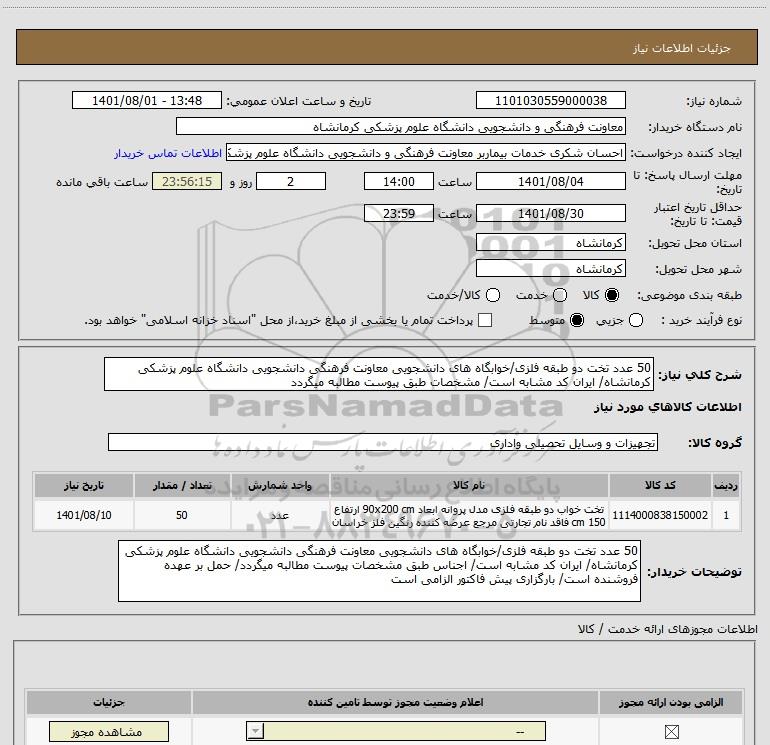
Task: Click the شهر محل تحویل field کرمانشاه
Action: pos(550,269)
